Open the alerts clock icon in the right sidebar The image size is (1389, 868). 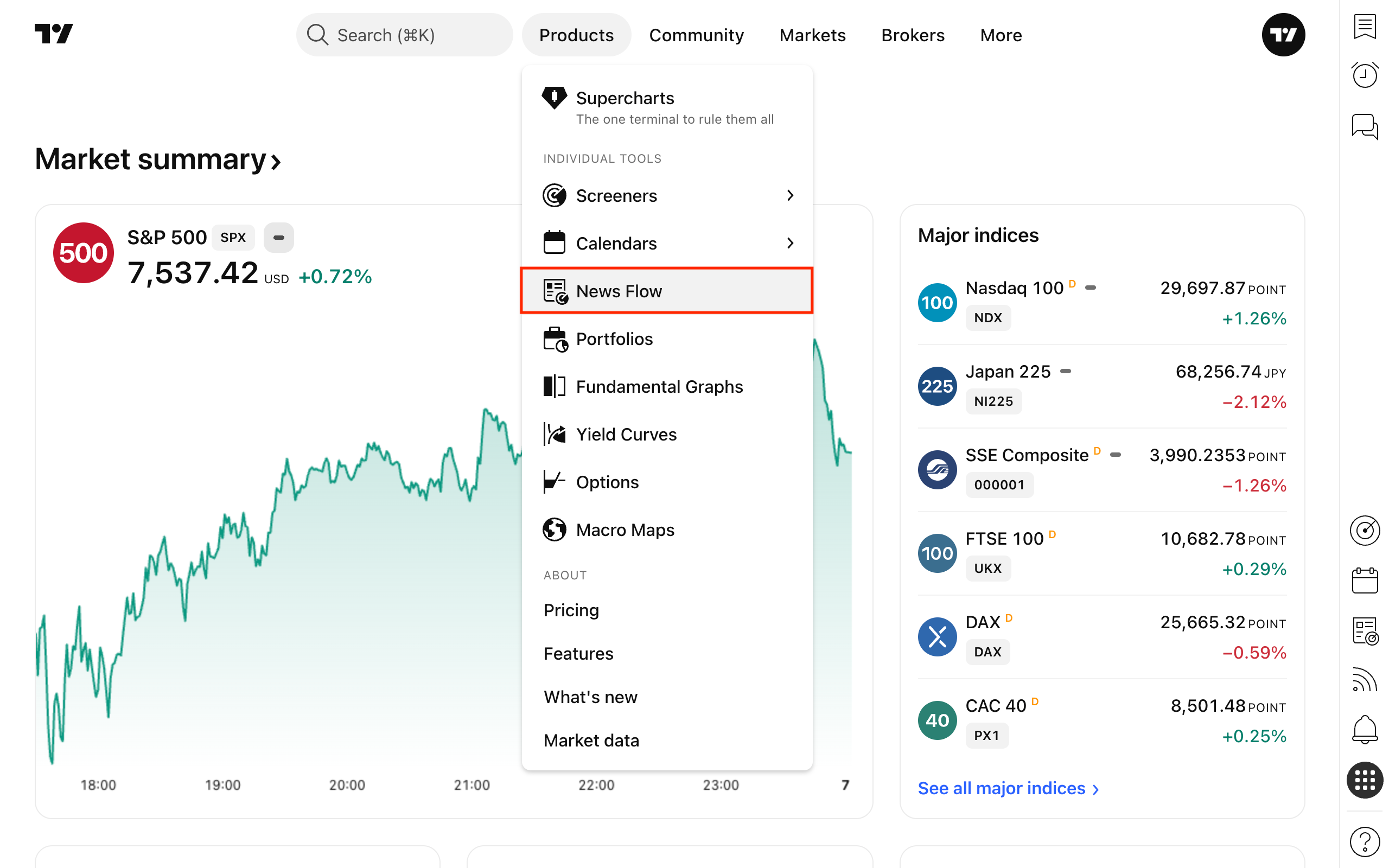tap(1365, 75)
